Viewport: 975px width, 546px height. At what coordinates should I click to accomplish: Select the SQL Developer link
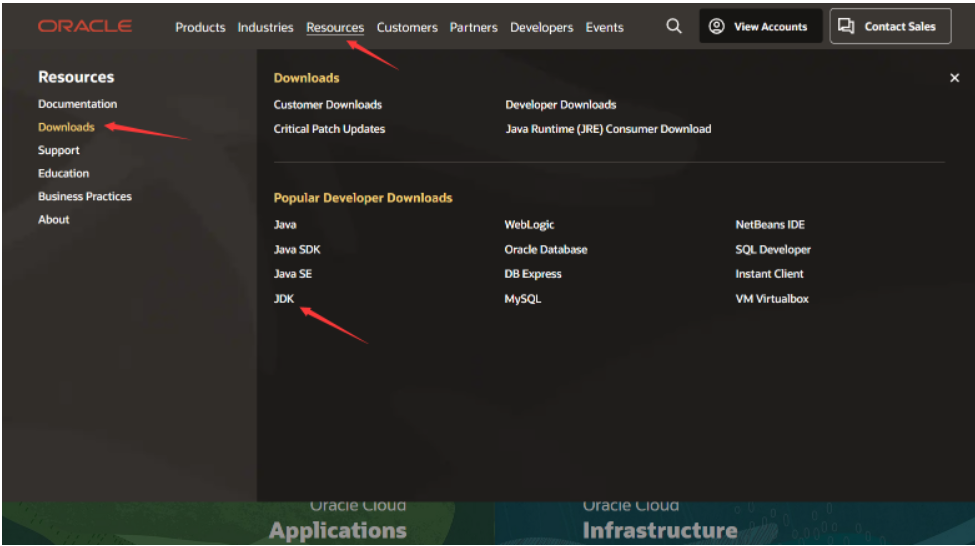[773, 250]
